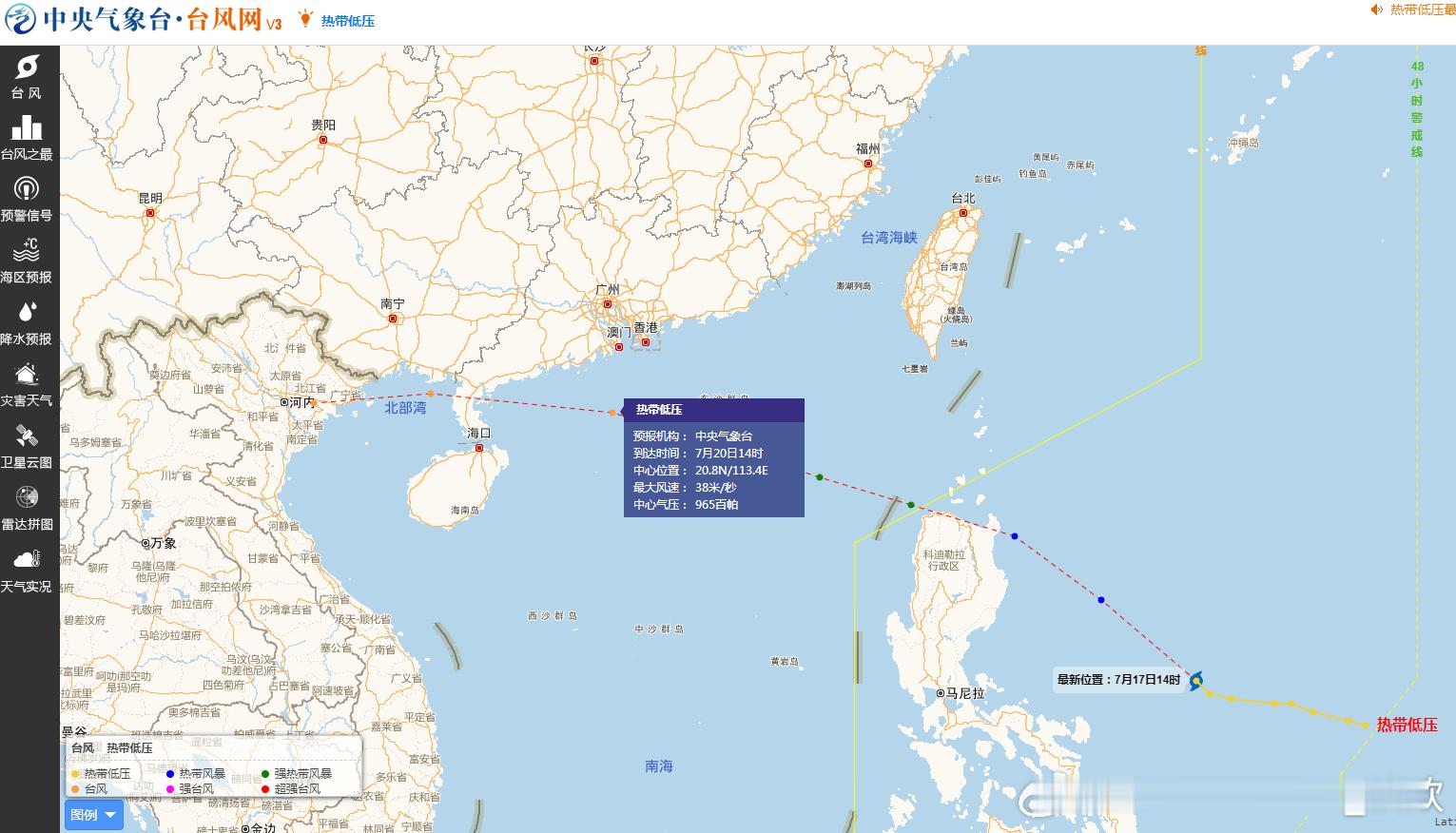1456x833 pixels.
Task: Click the 马尼拉 city marker
Action: pos(941,693)
